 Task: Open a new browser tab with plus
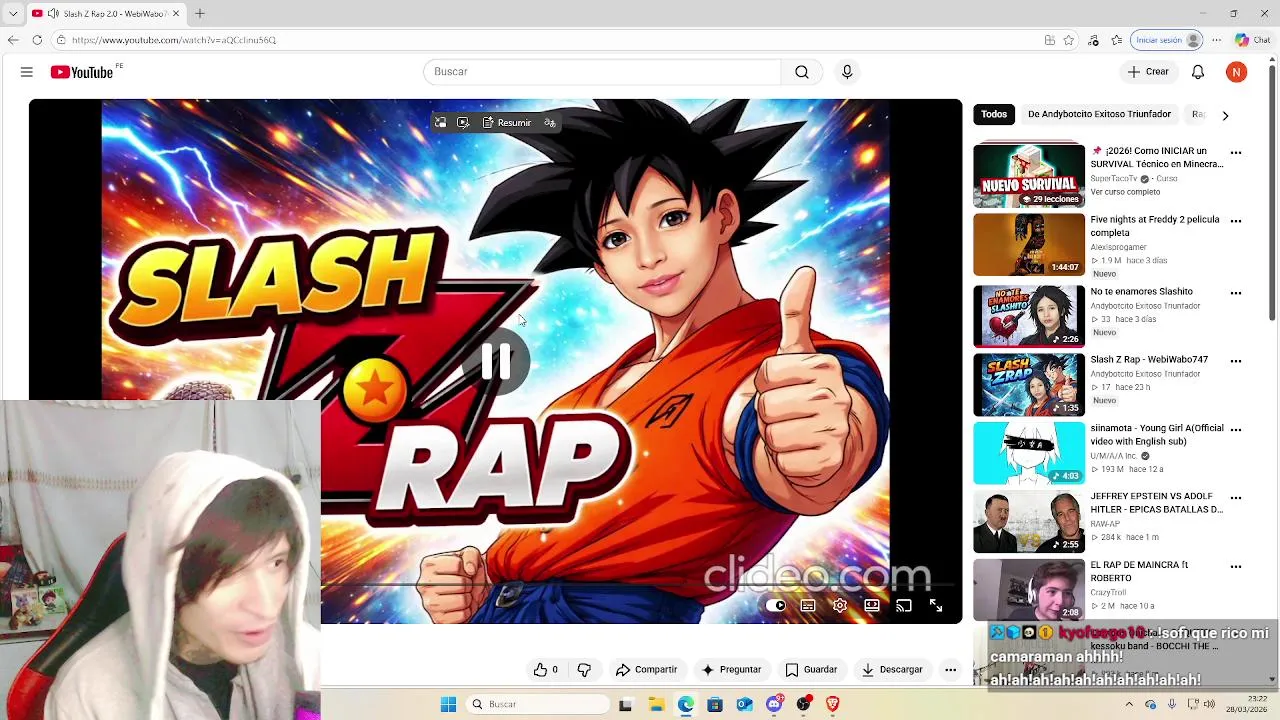[200, 13]
